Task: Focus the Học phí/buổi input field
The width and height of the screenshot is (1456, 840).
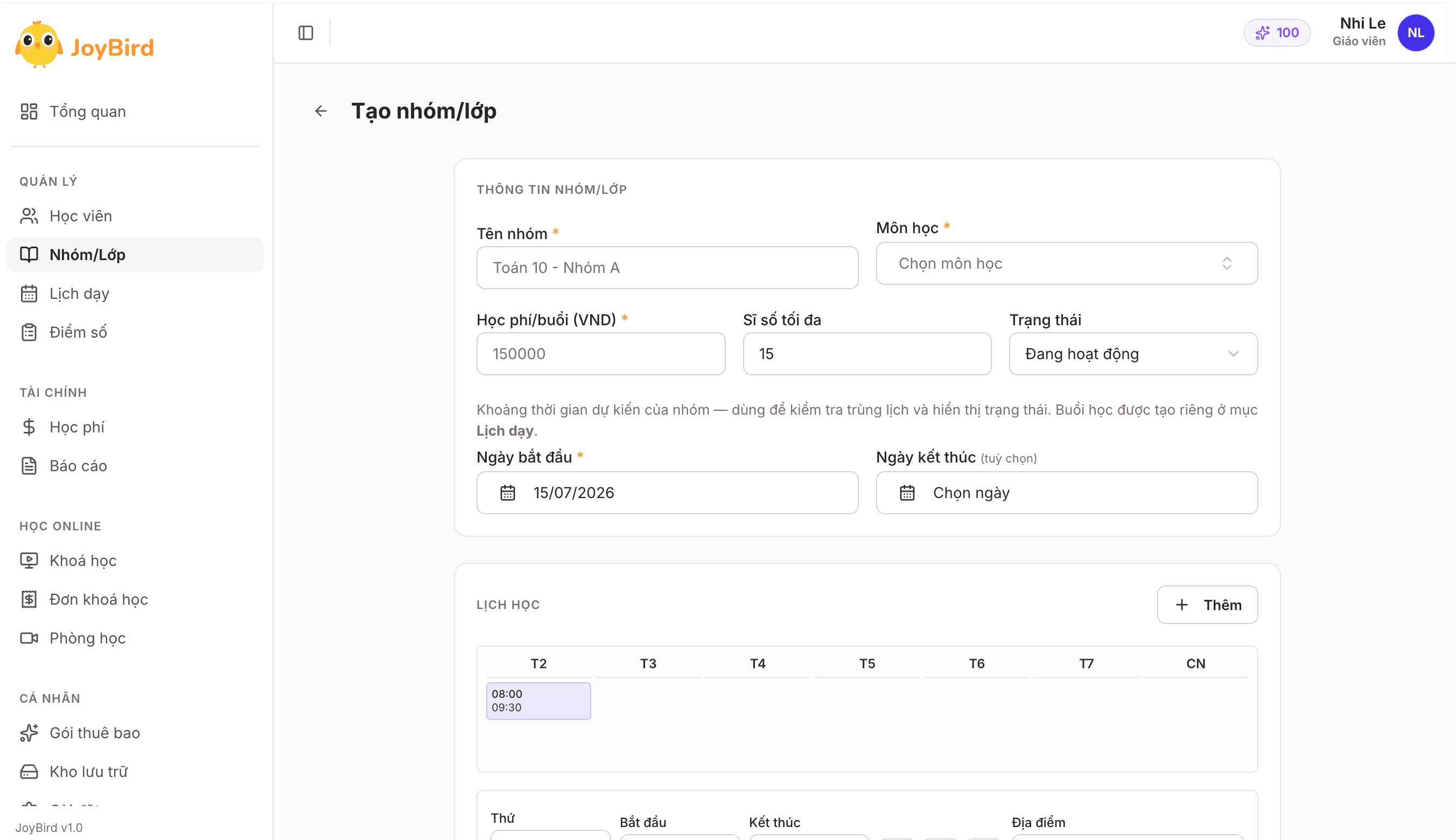Action: click(x=601, y=354)
